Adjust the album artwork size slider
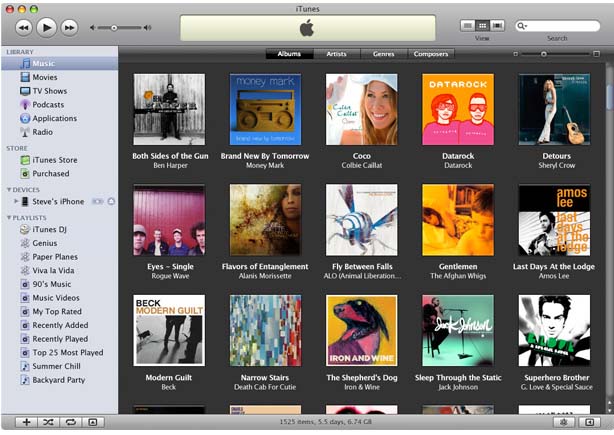 pos(544,54)
